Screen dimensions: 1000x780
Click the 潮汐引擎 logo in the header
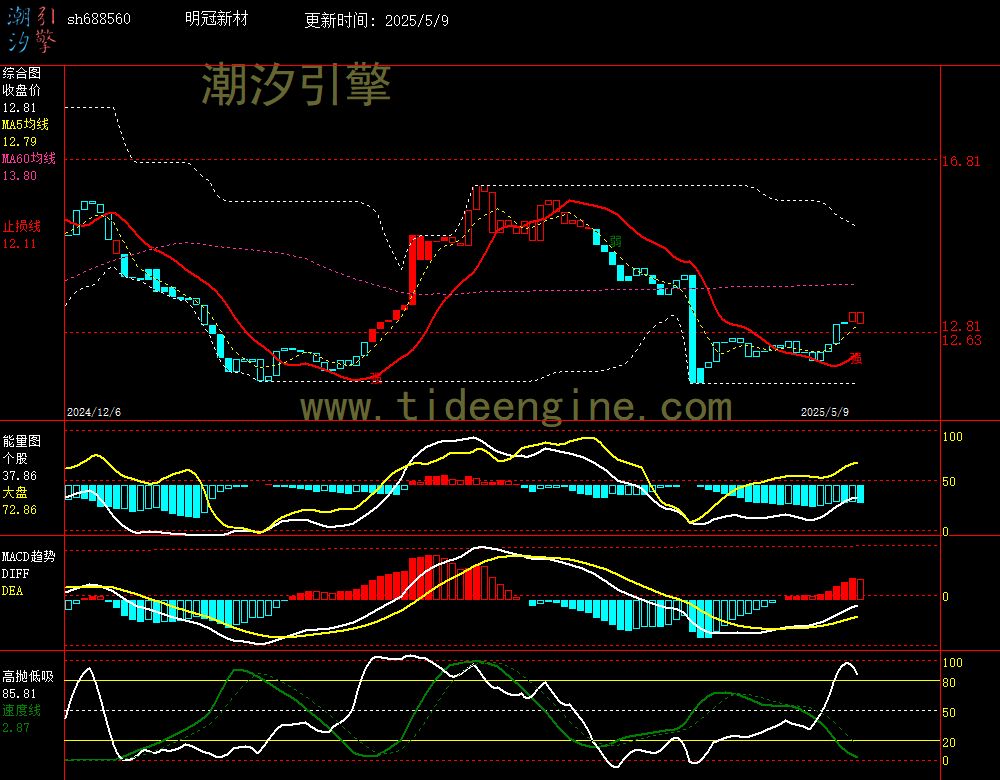coord(31,29)
